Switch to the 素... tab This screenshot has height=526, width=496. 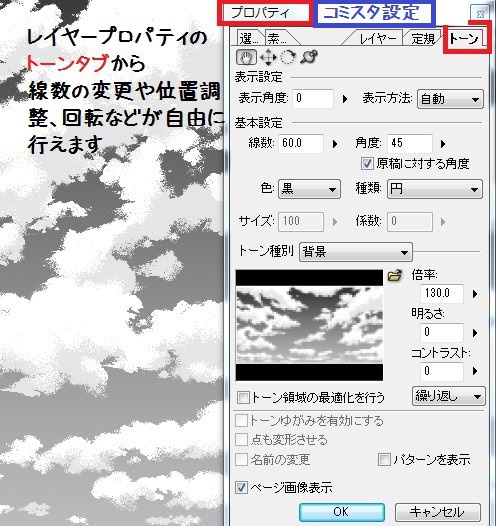279,38
